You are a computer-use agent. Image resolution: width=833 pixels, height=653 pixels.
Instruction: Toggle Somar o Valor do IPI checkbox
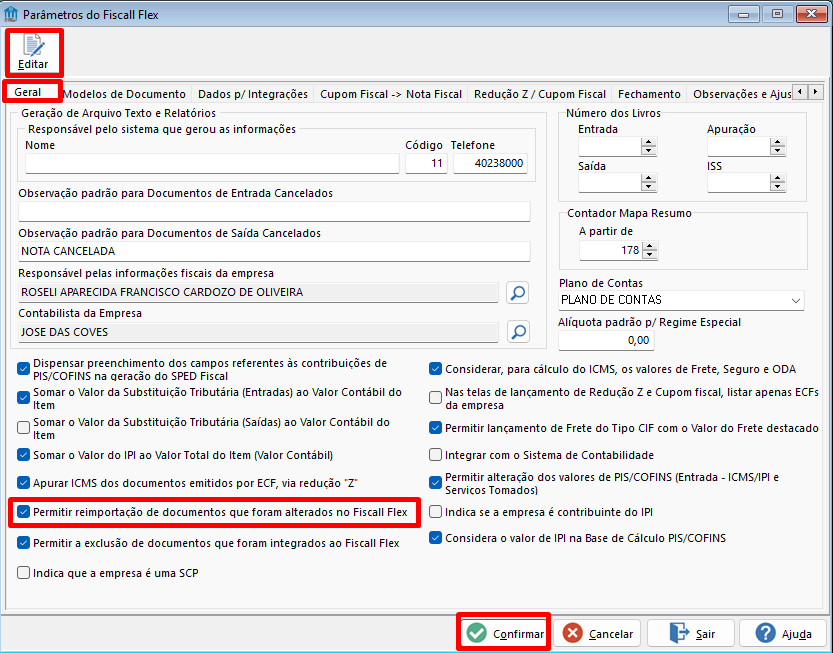23,455
